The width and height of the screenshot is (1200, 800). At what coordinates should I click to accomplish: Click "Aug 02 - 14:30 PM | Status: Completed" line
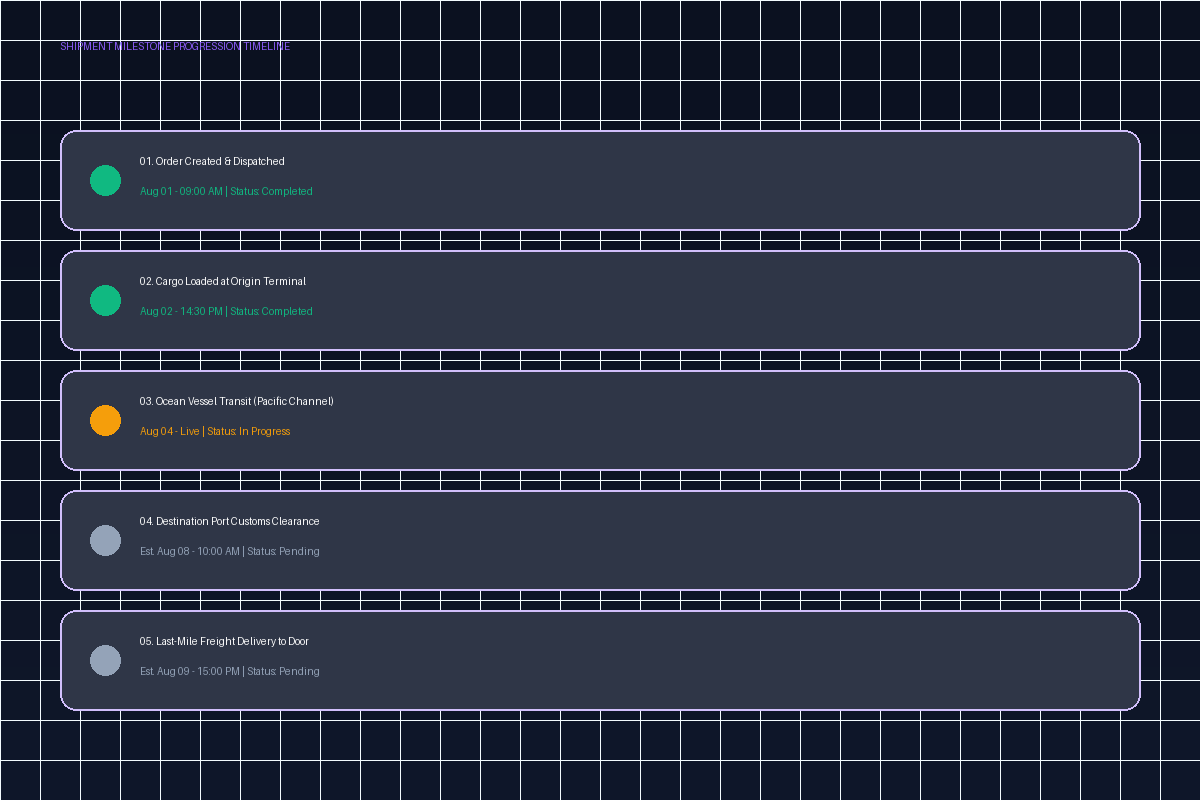pyautogui.click(x=226, y=311)
